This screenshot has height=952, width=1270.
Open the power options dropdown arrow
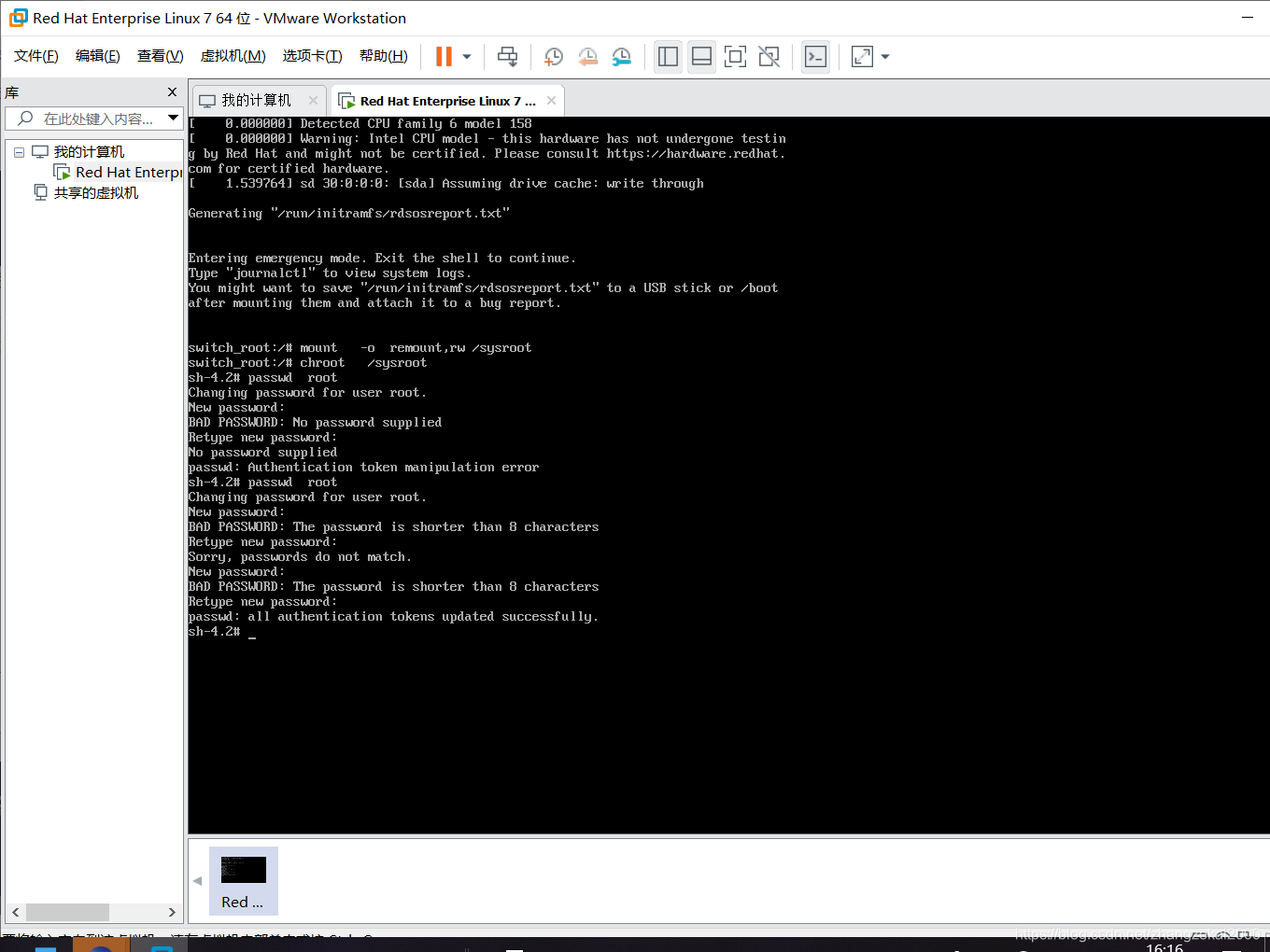tap(467, 57)
